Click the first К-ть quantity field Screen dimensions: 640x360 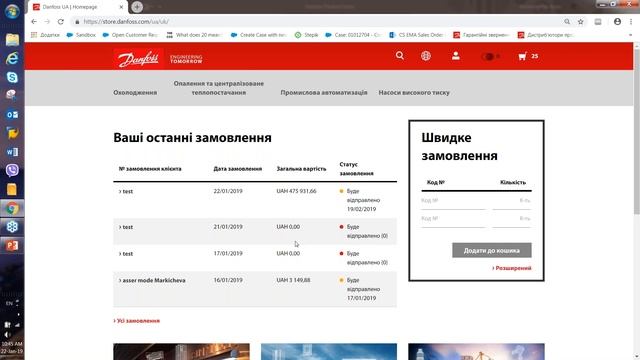pyautogui.click(x=512, y=201)
